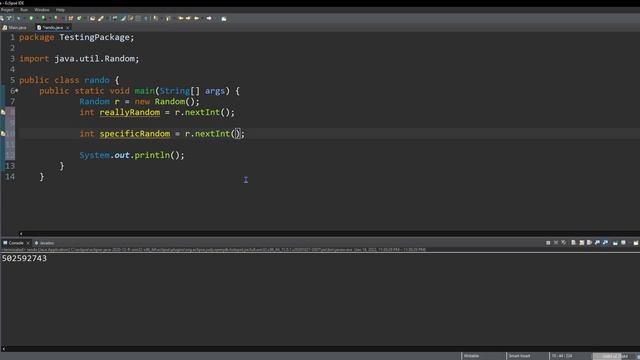Image resolution: width=640 pixels, height=360 pixels.
Task: Switch to the Javadoc view tab
Action: coord(44,243)
